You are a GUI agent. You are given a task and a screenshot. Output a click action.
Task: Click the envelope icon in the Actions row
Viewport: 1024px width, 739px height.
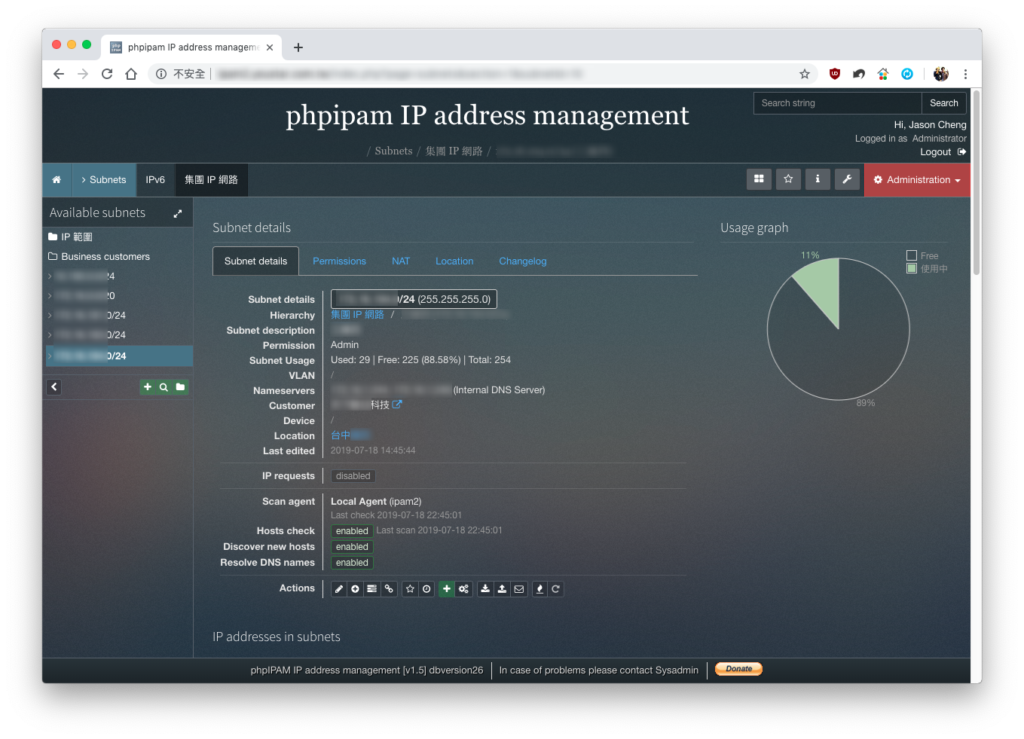519,589
